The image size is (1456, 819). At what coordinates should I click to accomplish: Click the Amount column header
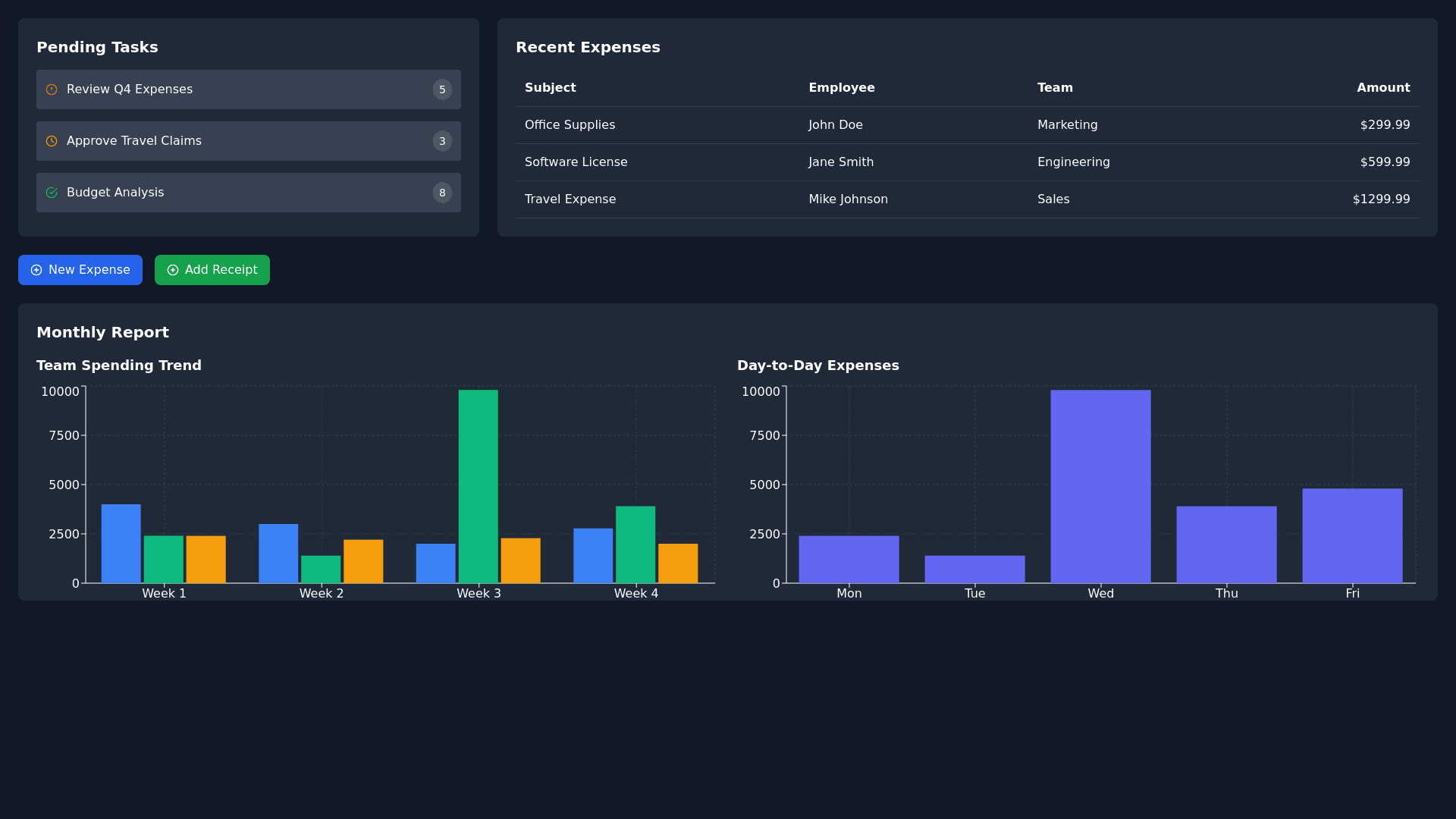1383,88
